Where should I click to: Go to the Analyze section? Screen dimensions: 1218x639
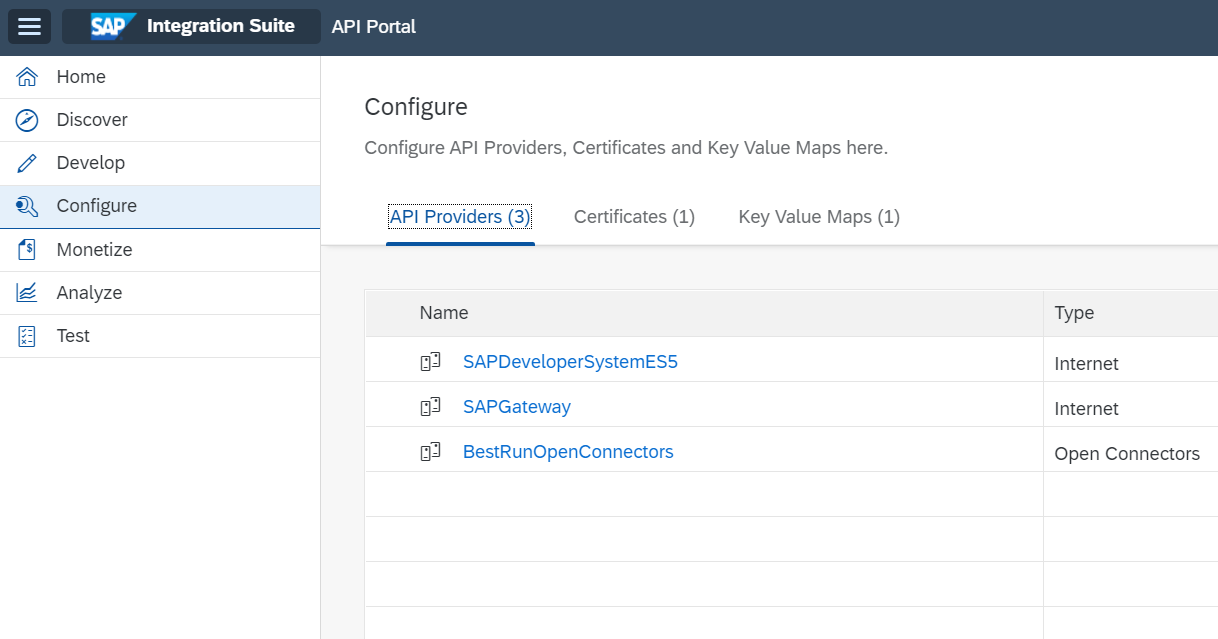click(160, 293)
